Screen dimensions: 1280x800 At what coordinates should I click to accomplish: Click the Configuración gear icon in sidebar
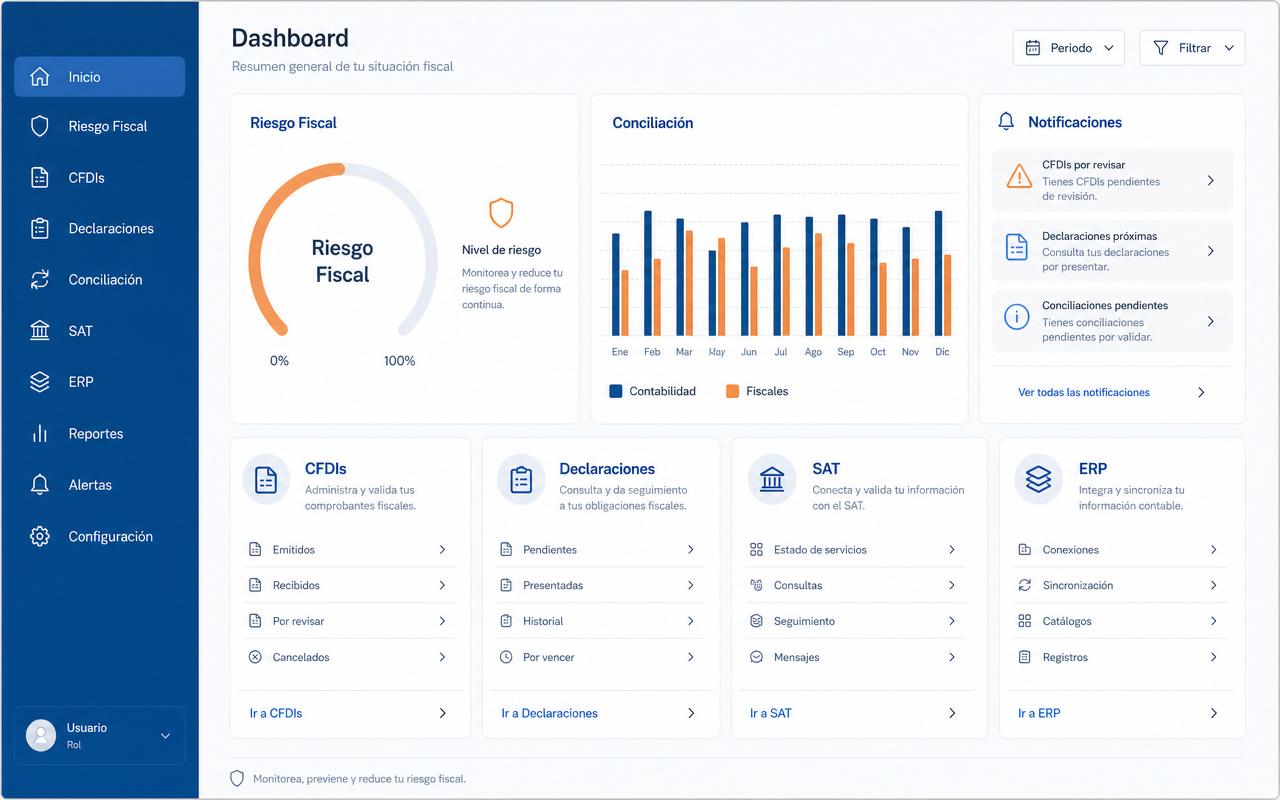tap(40, 537)
